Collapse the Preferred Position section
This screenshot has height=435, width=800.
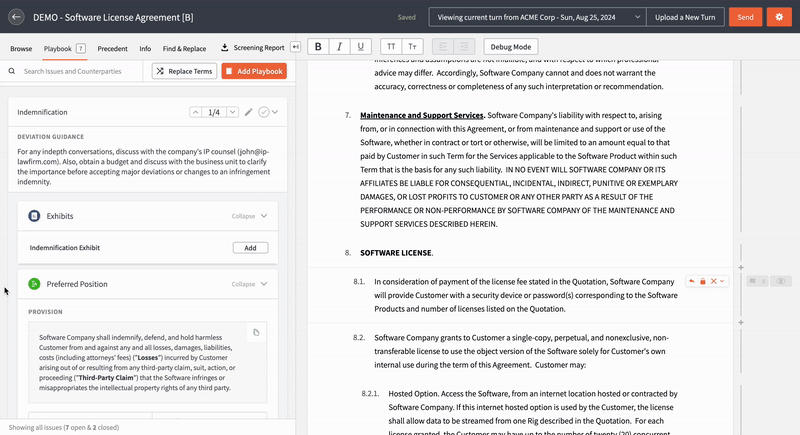249,284
